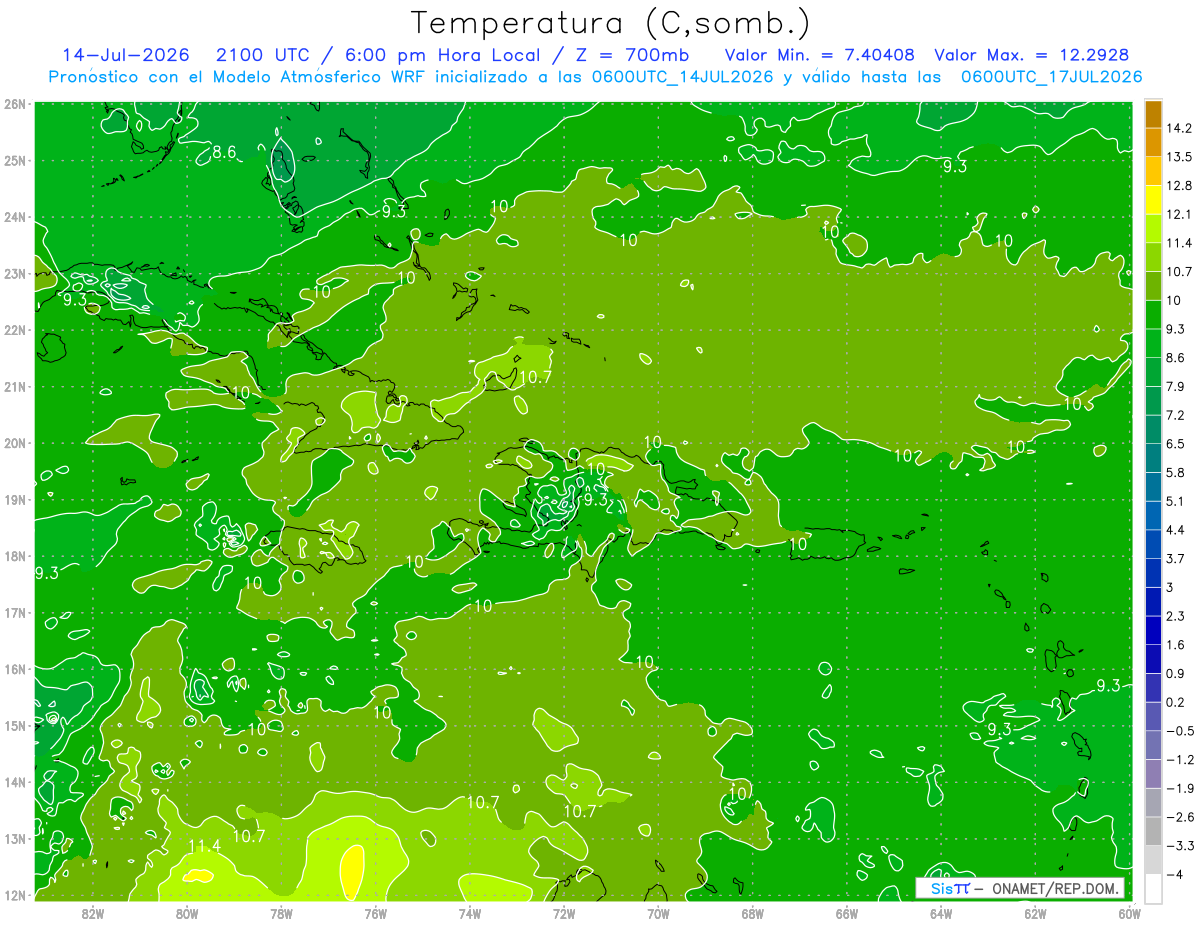This screenshot has height=927, width=1200.
Task: Click the "4.4" colorbar label
Action: [1175, 529]
